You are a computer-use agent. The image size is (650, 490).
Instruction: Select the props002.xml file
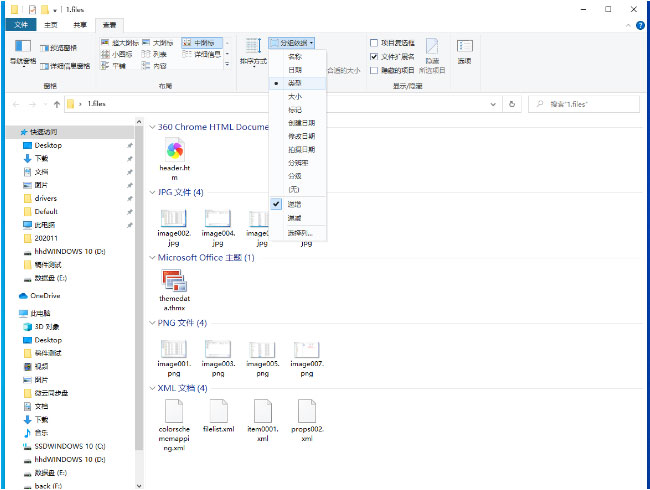(x=307, y=421)
